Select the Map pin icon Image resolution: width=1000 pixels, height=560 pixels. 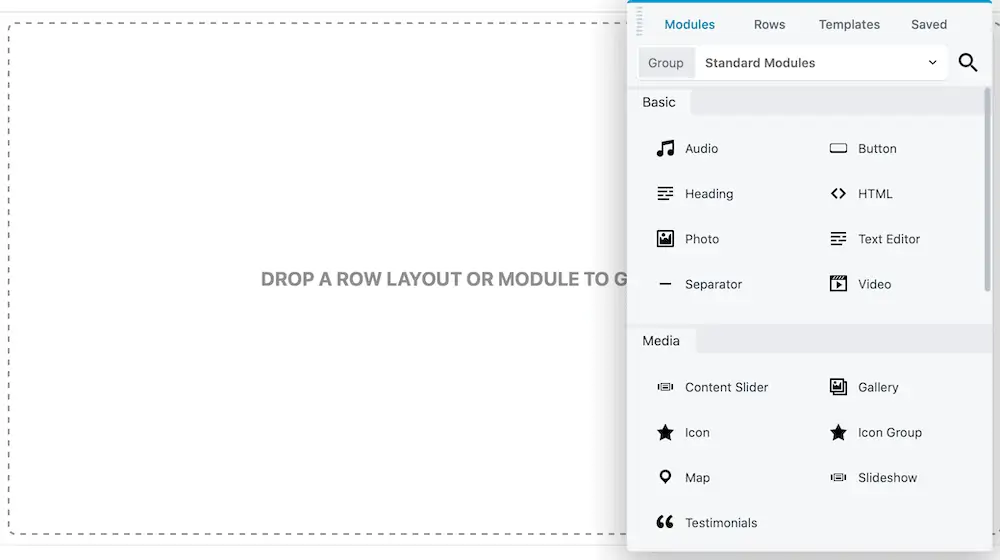pyautogui.click(x=665, y=477)
